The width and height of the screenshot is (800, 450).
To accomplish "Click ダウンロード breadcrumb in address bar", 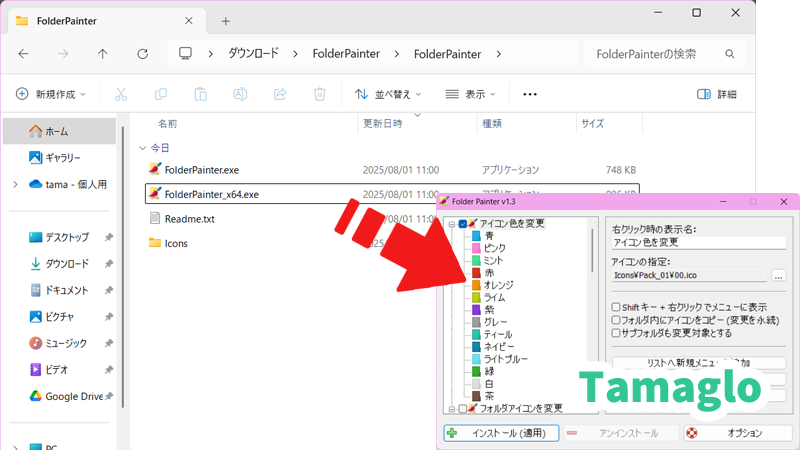I will [x=253, y=54].
